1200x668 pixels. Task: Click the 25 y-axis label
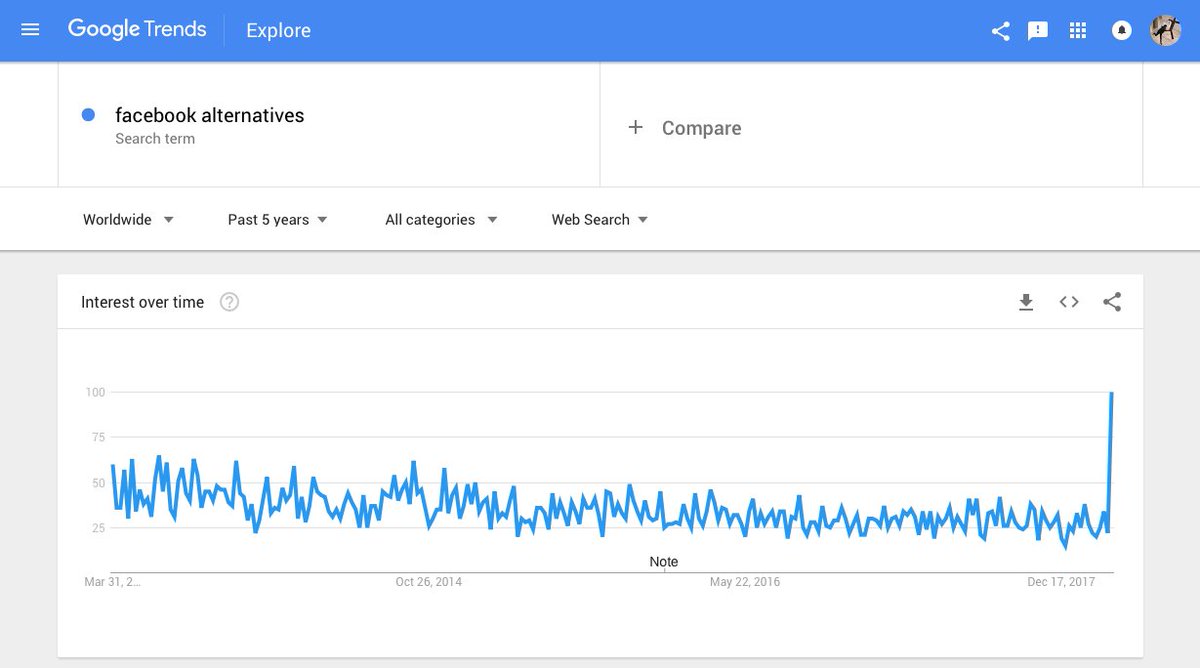(98, 528)
